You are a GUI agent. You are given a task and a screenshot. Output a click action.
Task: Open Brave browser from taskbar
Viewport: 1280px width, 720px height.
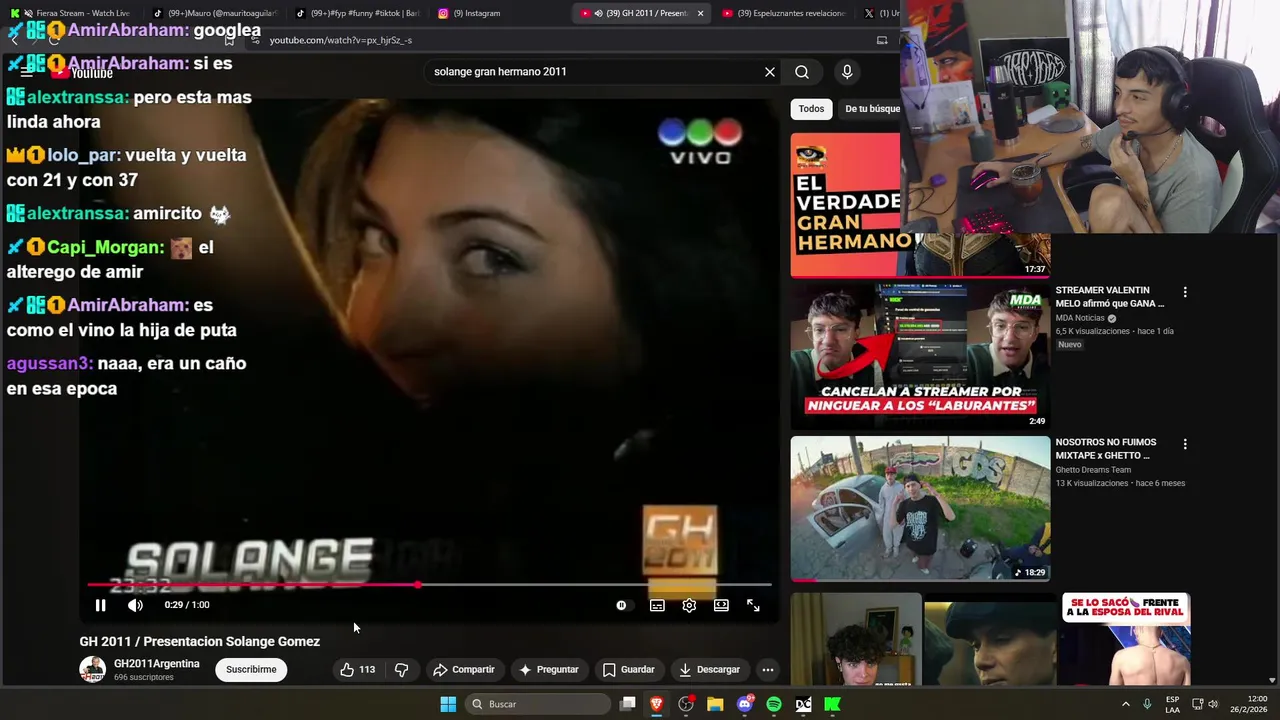point(656,704)
